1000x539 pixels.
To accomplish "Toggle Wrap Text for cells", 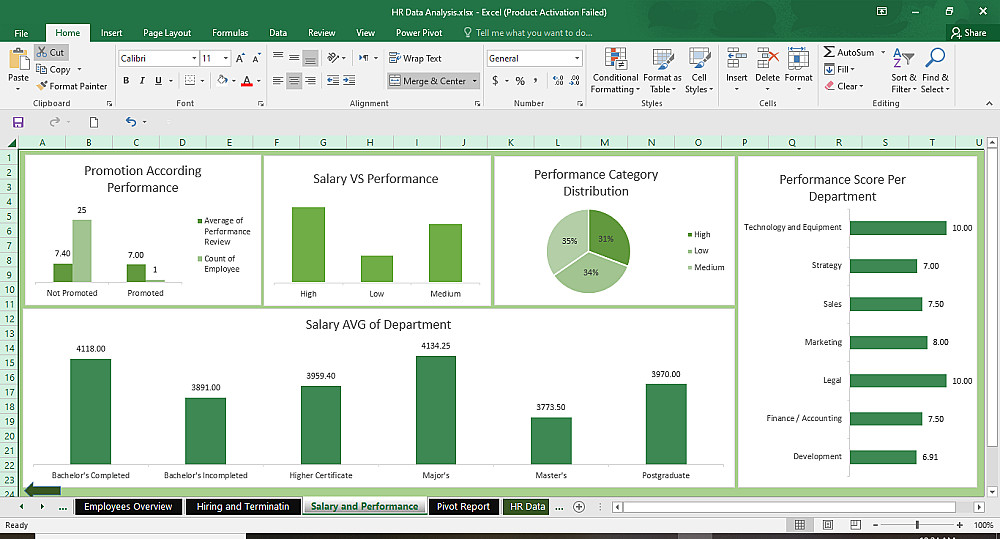I will pos(415,58).
